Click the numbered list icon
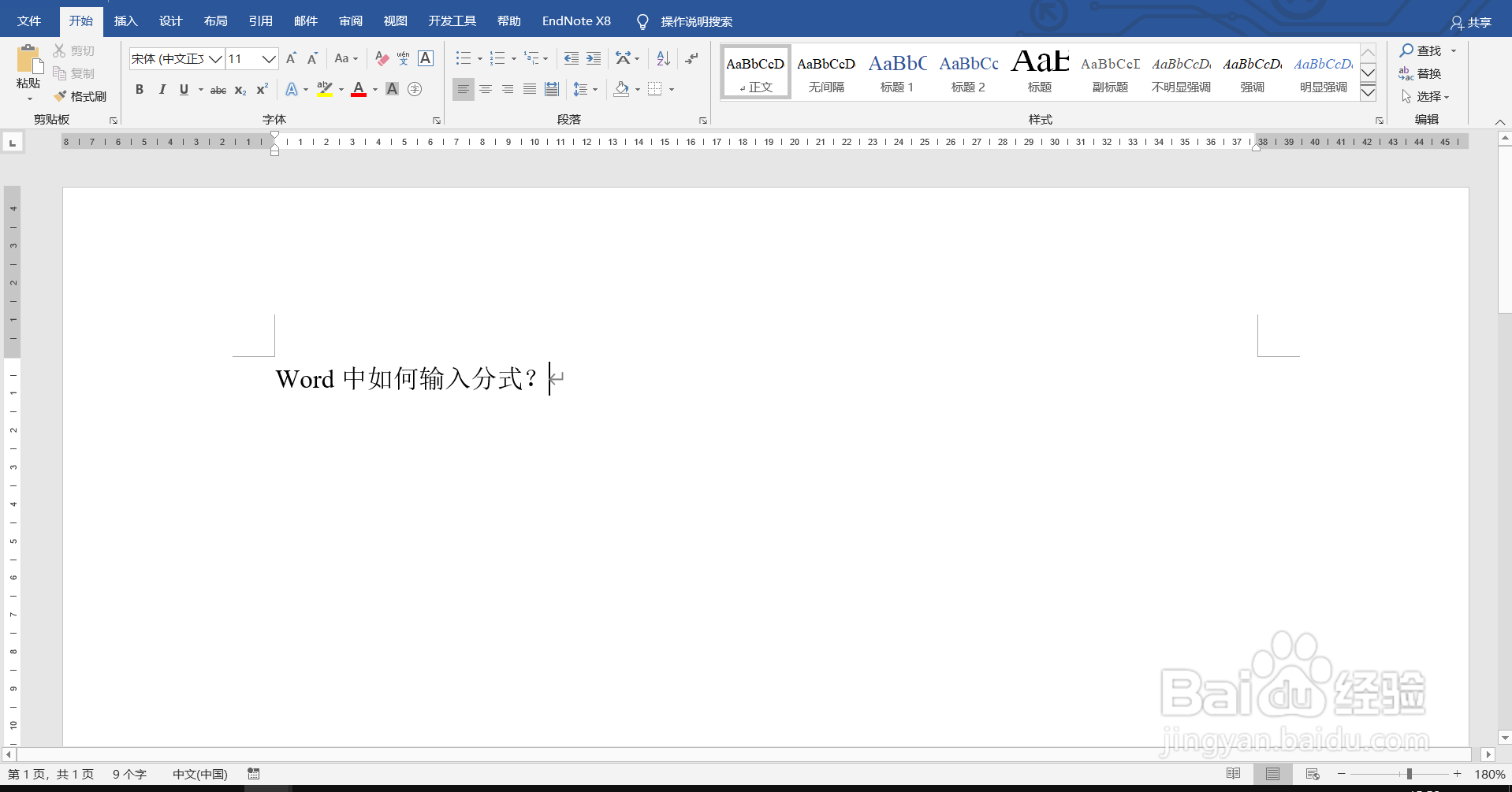This screenshot has height=792, width=1512. [497, 58]
